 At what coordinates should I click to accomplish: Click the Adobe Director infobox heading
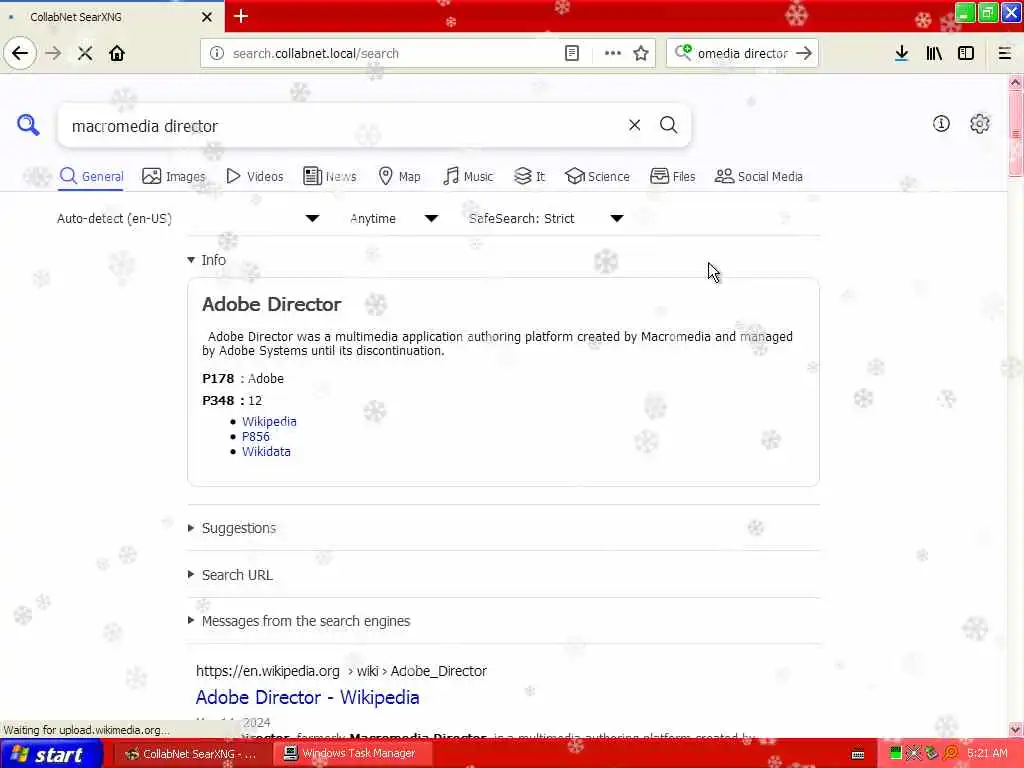click(272, 304)
